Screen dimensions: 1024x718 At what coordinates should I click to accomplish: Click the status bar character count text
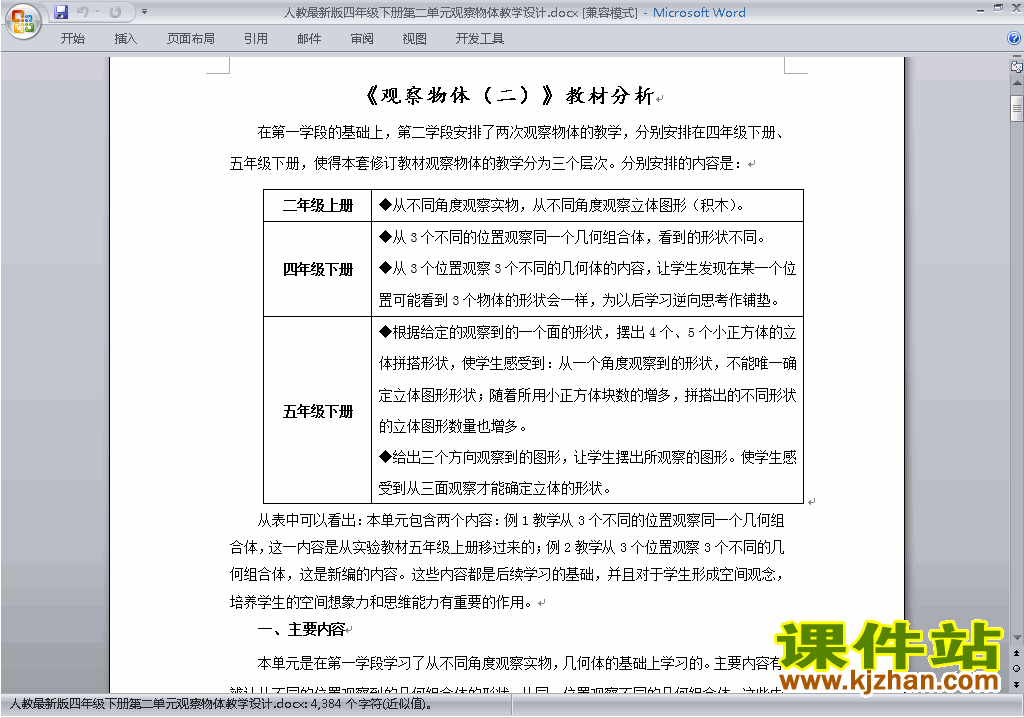(x=221, y=704)
